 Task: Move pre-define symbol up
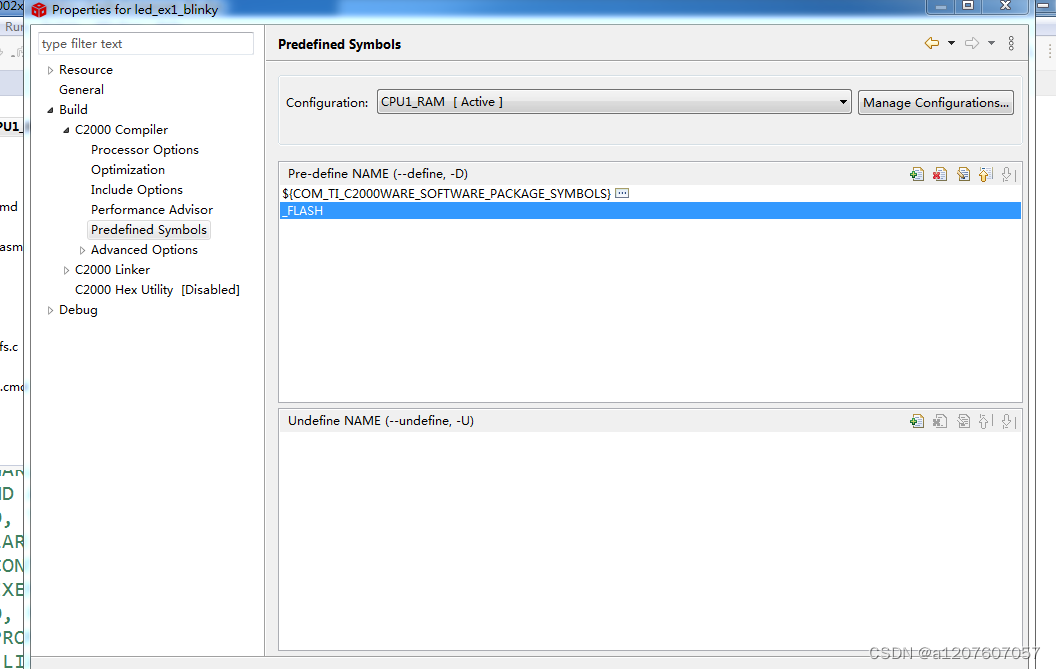pyautogui.click(x=985, y=174)
